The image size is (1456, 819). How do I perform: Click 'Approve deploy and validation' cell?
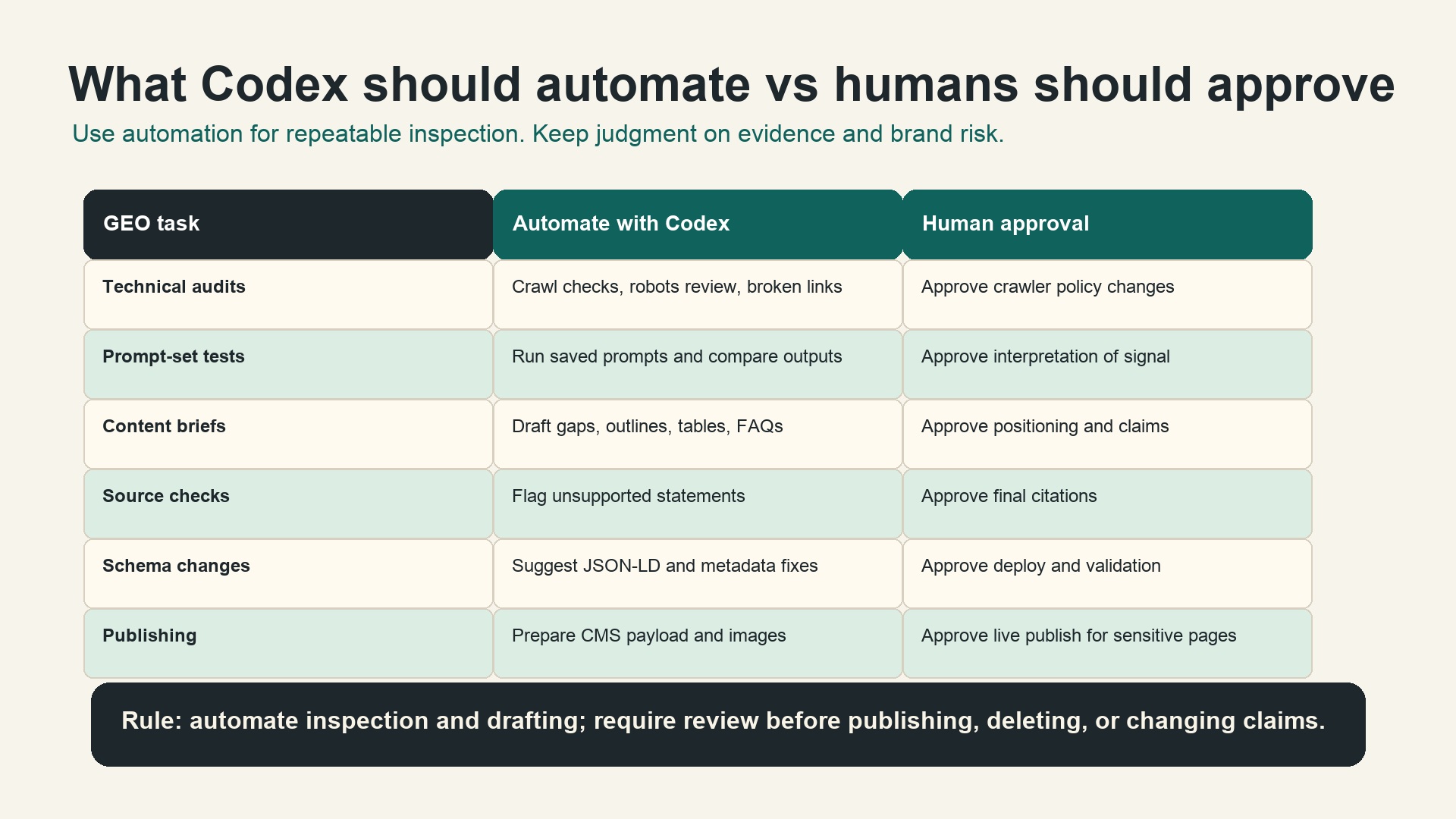(x=1107, y=573)
